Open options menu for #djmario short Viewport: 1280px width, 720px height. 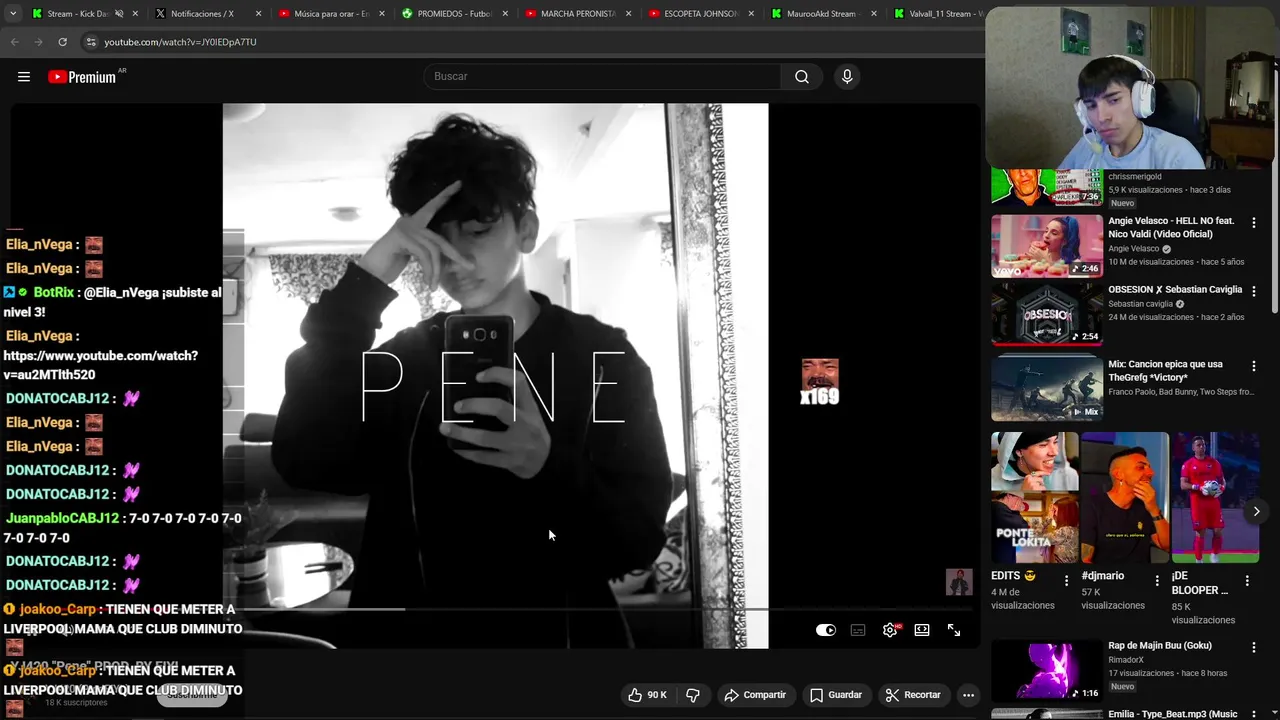pyautogui.click(x=1157, y=580)
